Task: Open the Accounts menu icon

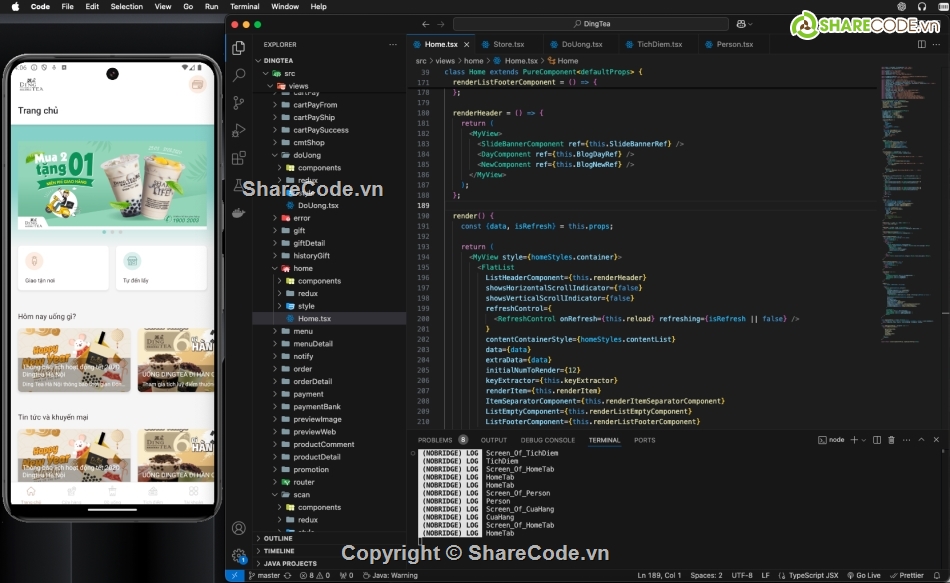Action: click(239, 528)
